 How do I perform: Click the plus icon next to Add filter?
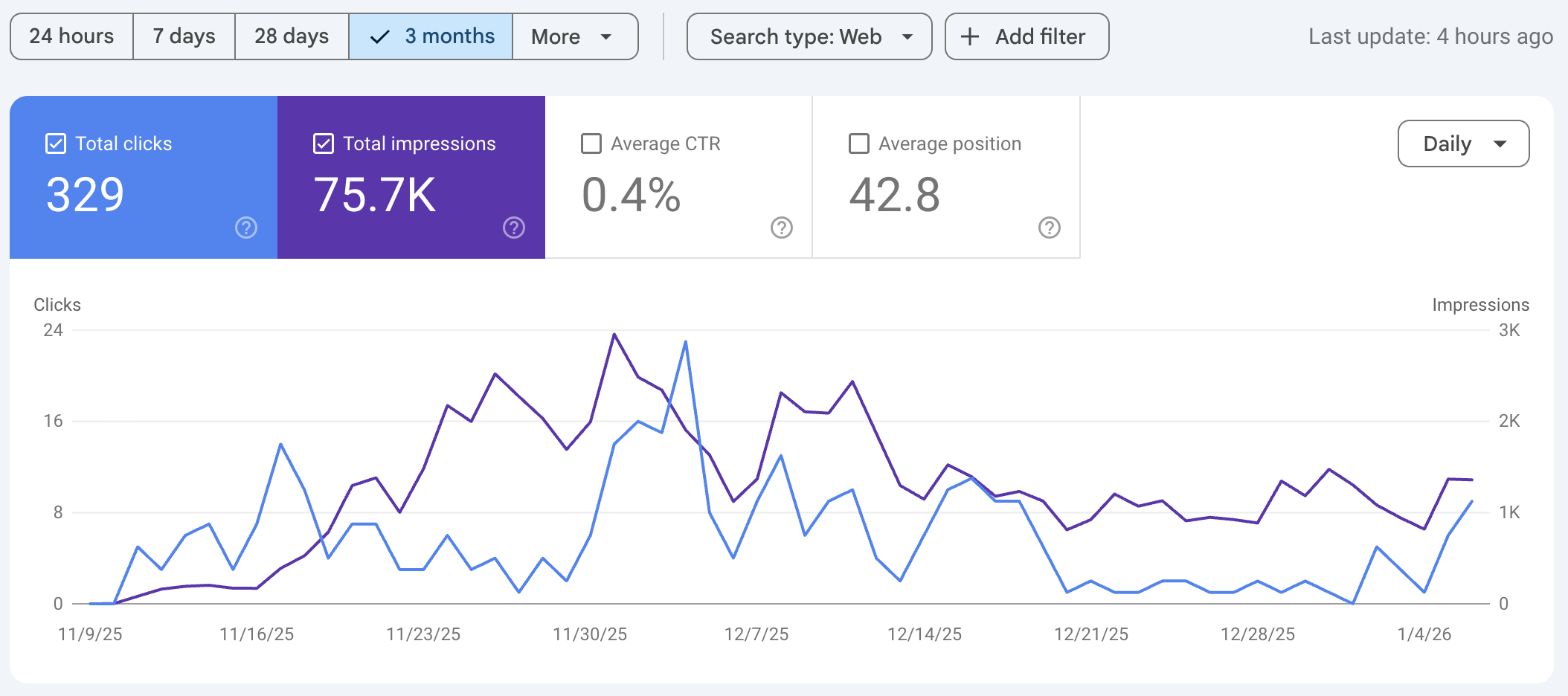pos(971,36)
